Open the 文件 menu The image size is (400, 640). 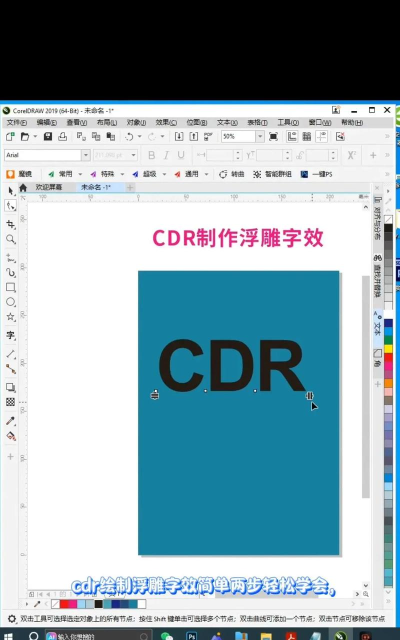(17, 122)
